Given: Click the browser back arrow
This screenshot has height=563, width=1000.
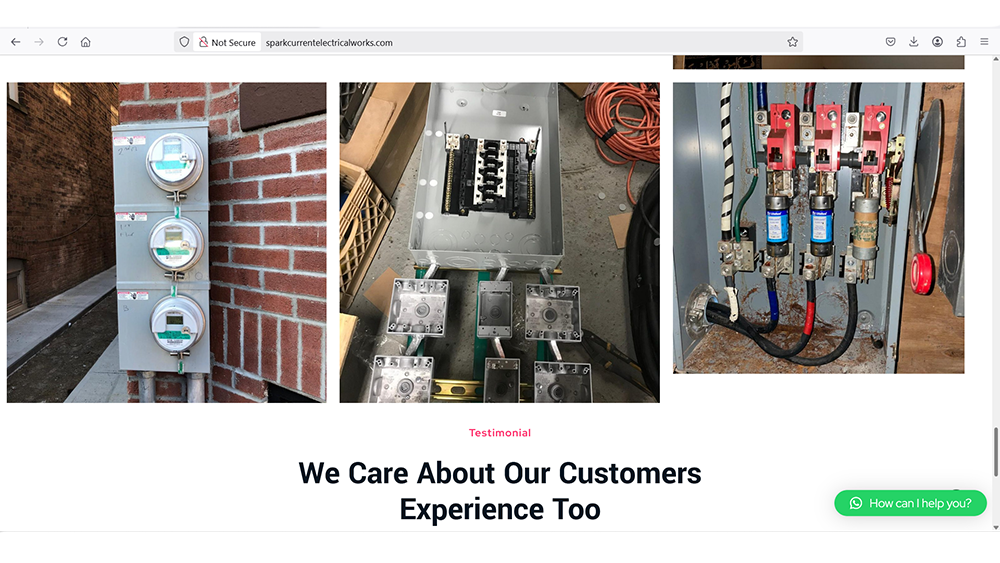Looking at the screenshot, I should click(x=15, y=42).
